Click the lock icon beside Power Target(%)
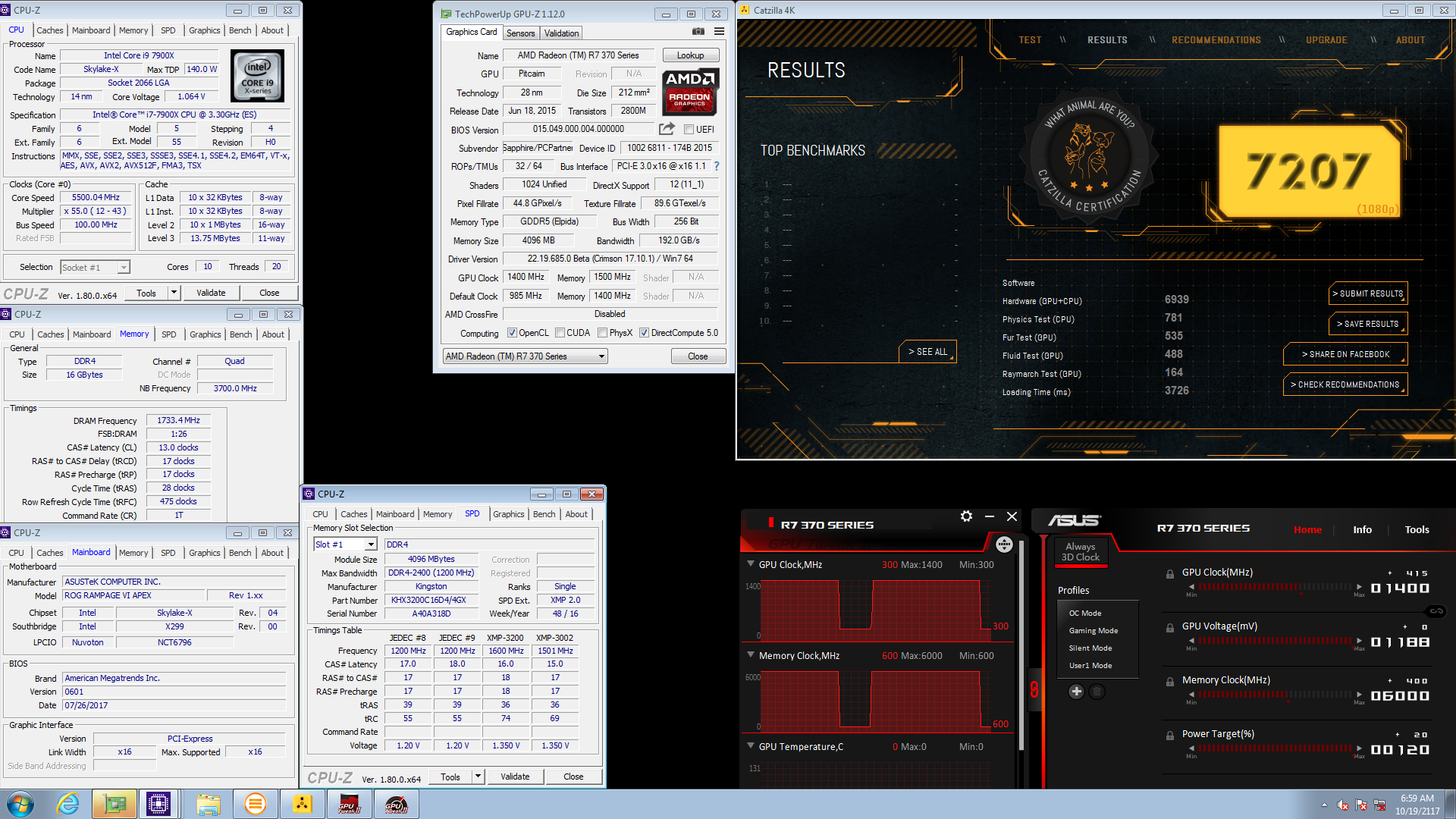Image resolution: width=1456 pixels, height=819 pixels. tap(1170, 736)
